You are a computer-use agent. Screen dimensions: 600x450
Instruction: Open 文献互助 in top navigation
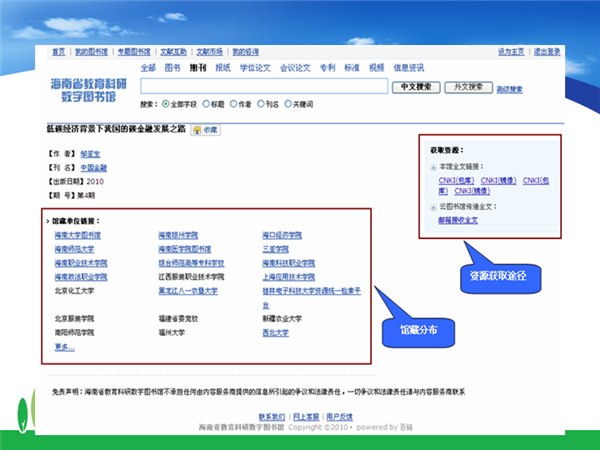coord(173,52)
